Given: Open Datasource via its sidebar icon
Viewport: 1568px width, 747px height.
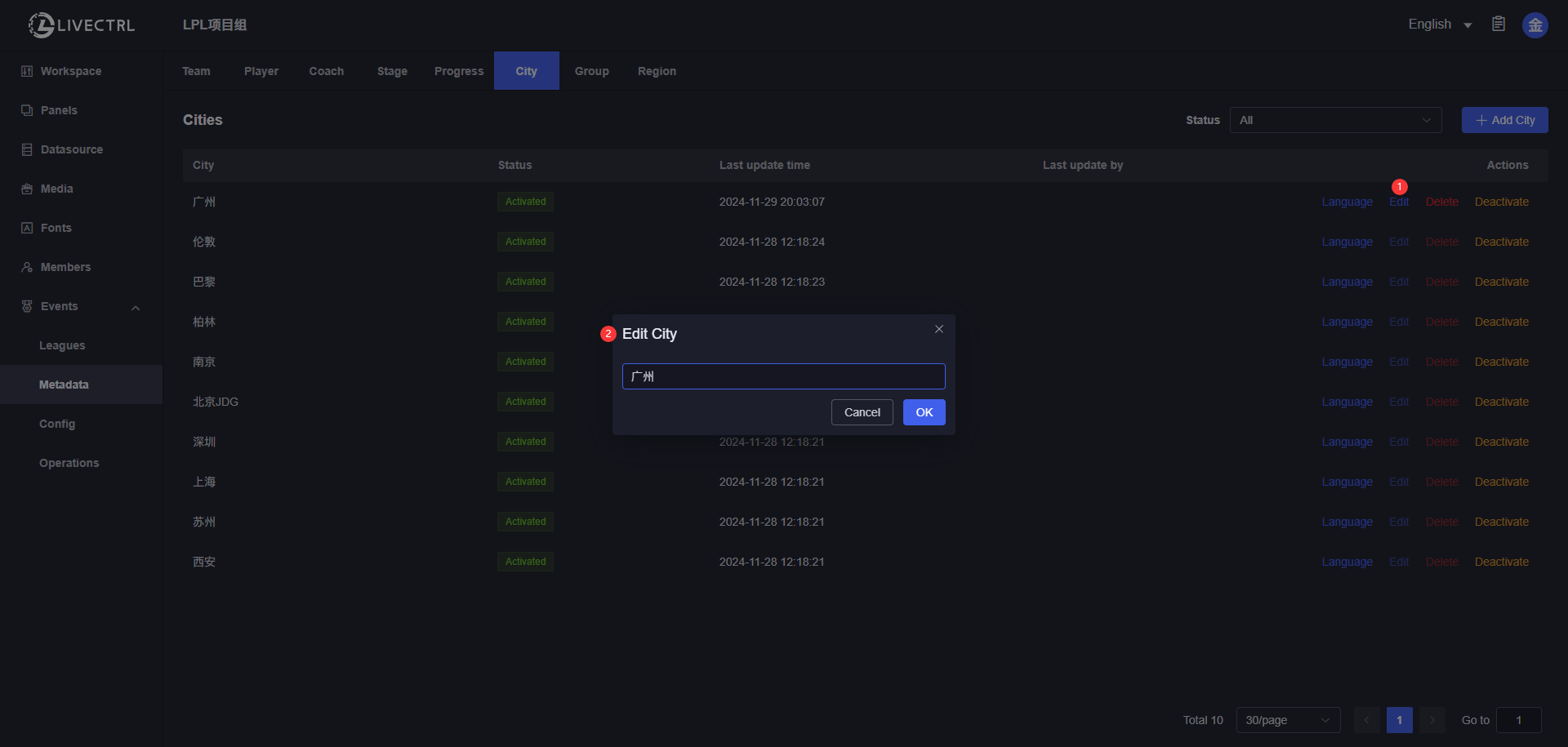Looking at the screenshot, I should 27,149.
